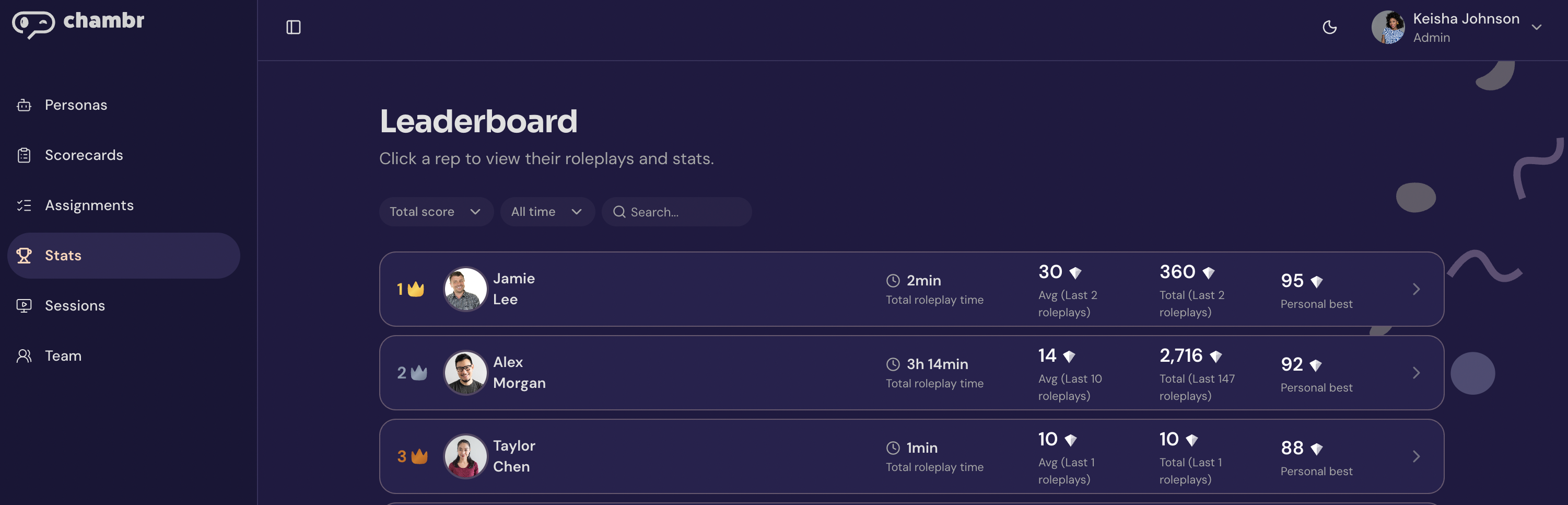This screenshot has width=1568, height=505.
Task: Click Keisha Johnson's profile avatar
Action: pyautogui.click(x=1389, y=27)
